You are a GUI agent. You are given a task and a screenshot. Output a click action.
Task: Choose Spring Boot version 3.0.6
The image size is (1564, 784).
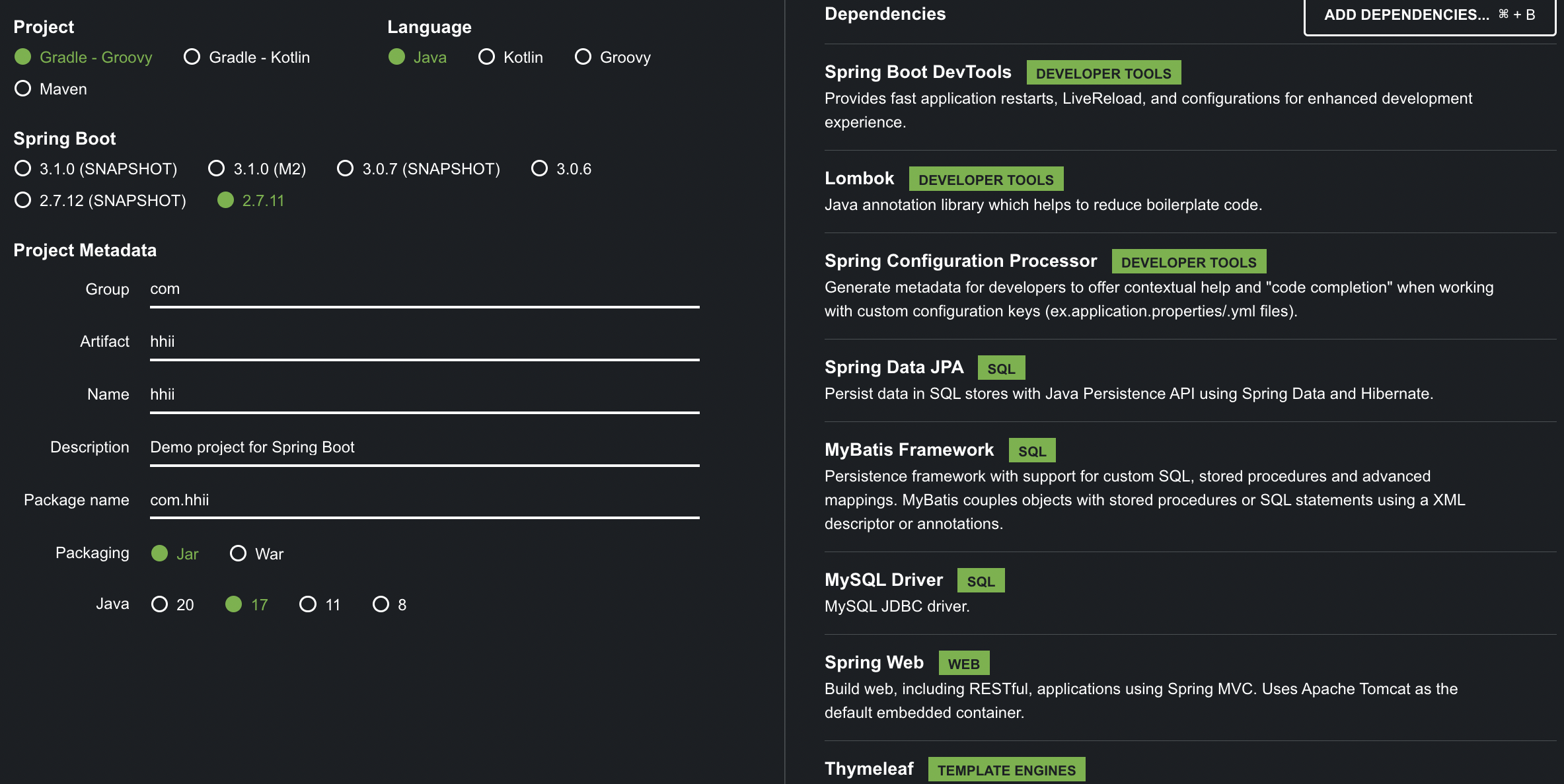point(540,168)
